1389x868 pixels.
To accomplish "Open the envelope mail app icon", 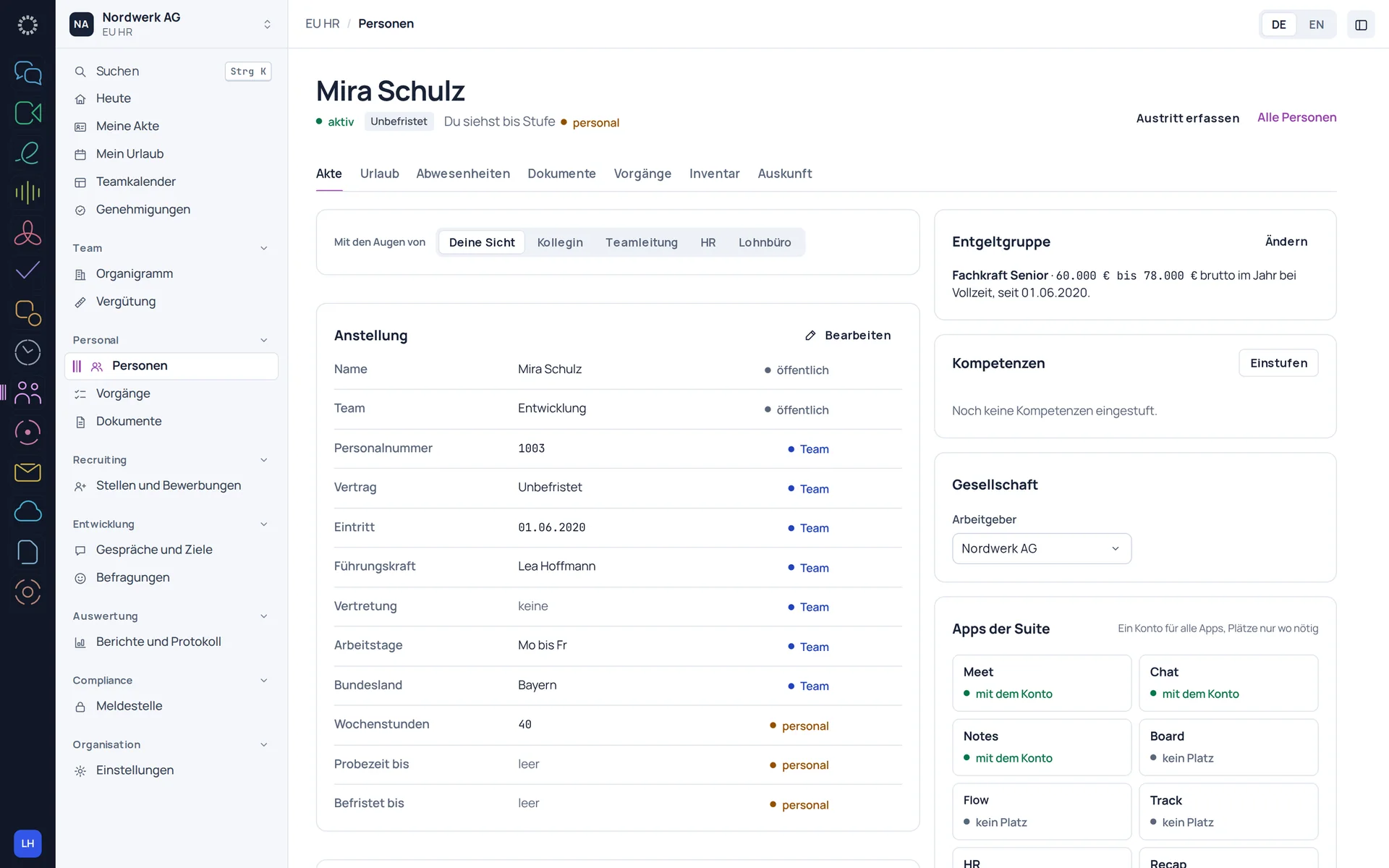I will pyautogui.click(x=27, y=472).
